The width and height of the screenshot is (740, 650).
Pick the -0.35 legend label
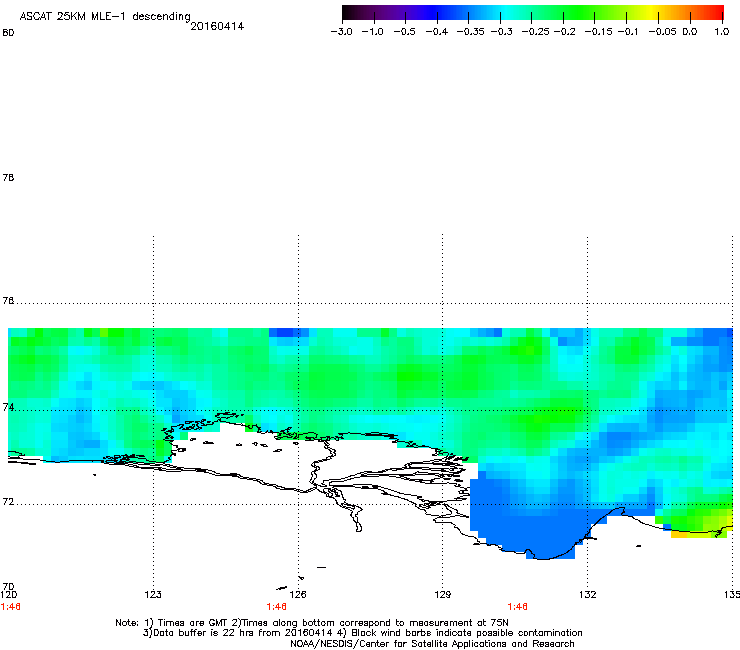[x=471, y=32]
